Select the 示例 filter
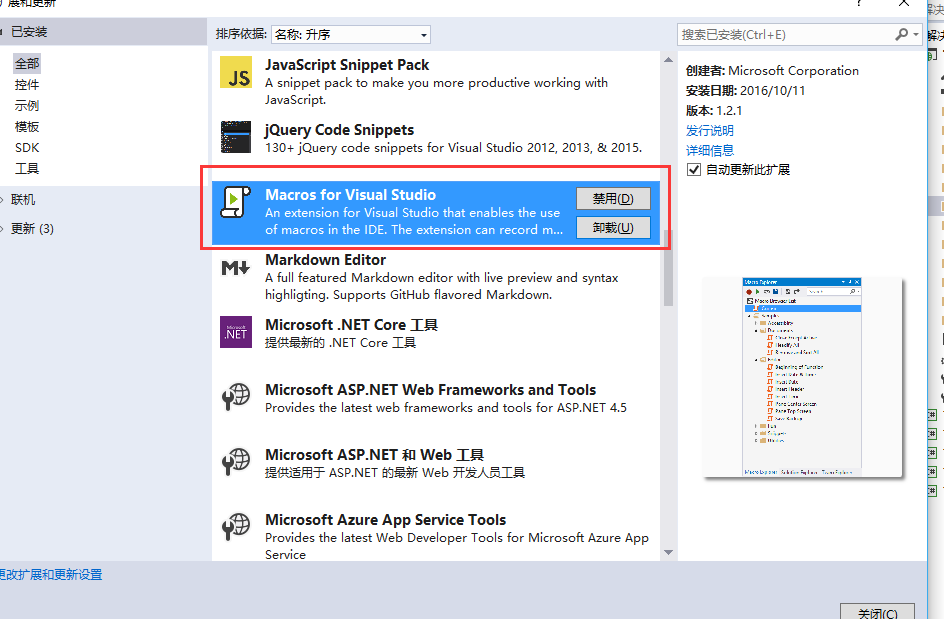Screen dimensions: 944x619 pyautogui.click(x=27, y=106)
